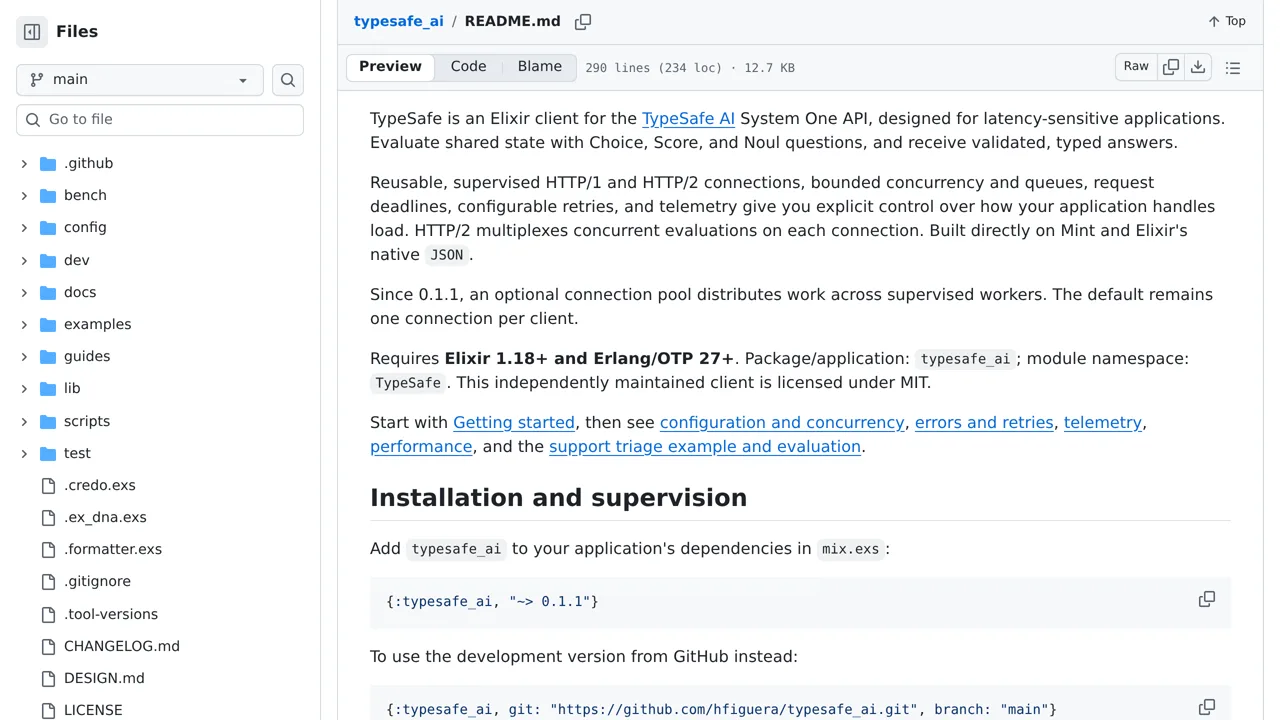Expand the lib folder chevron

[x=24, y=388]
